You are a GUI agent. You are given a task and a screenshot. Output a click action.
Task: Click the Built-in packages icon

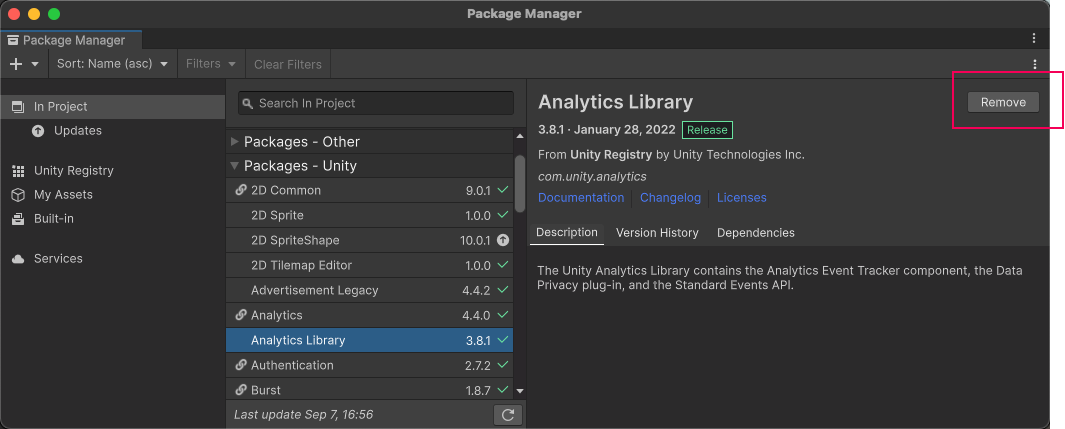[18, 219]
